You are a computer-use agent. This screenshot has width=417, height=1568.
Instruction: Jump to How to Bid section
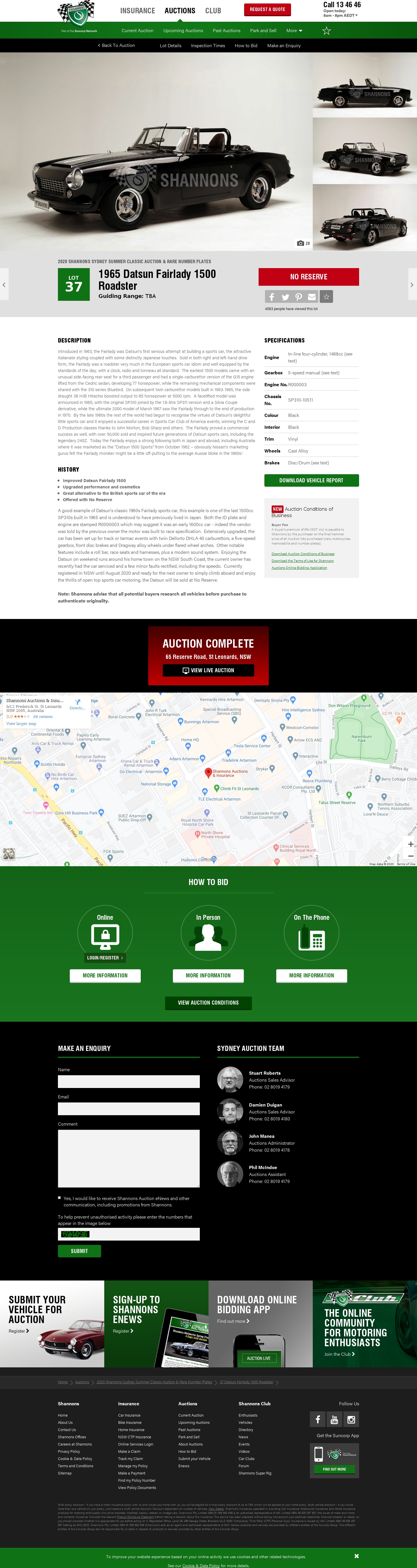tap(246, 46)
